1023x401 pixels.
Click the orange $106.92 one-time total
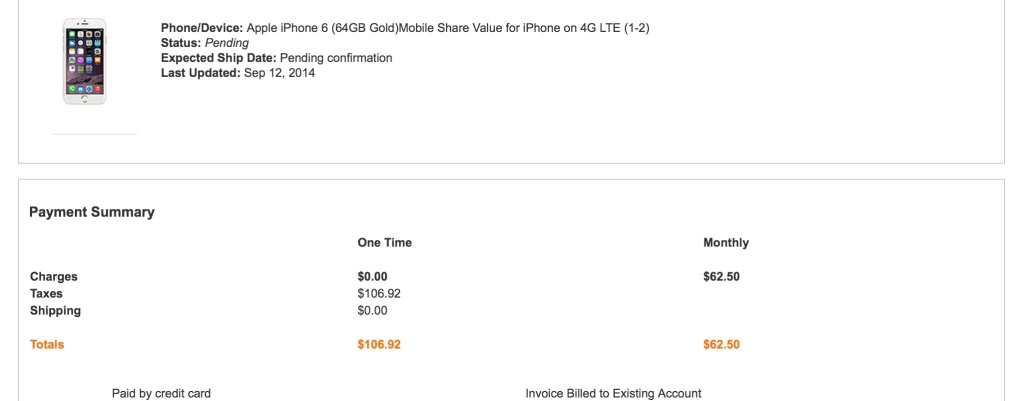click(378, 345)
